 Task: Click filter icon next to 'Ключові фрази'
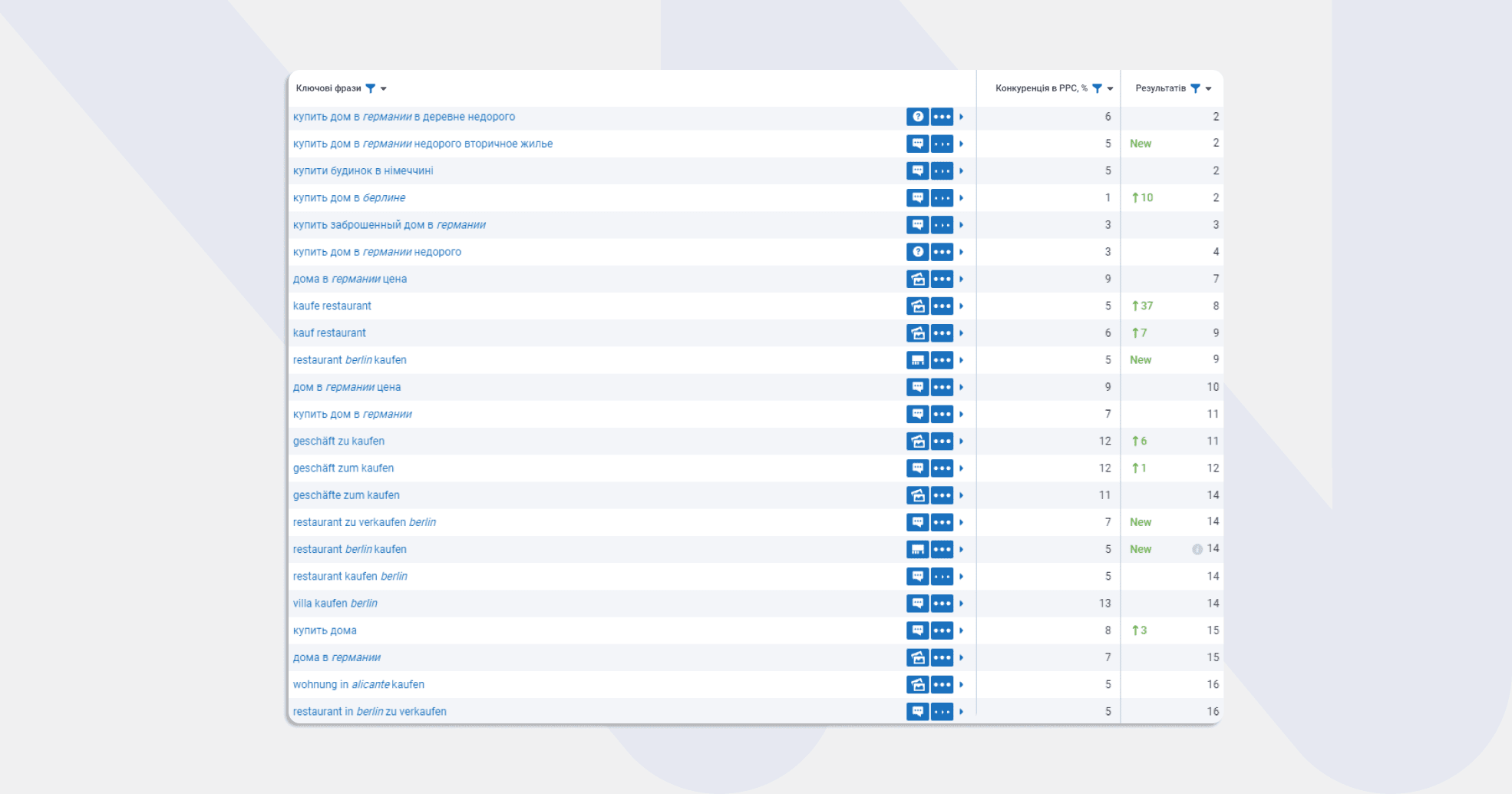coord(371,88)
